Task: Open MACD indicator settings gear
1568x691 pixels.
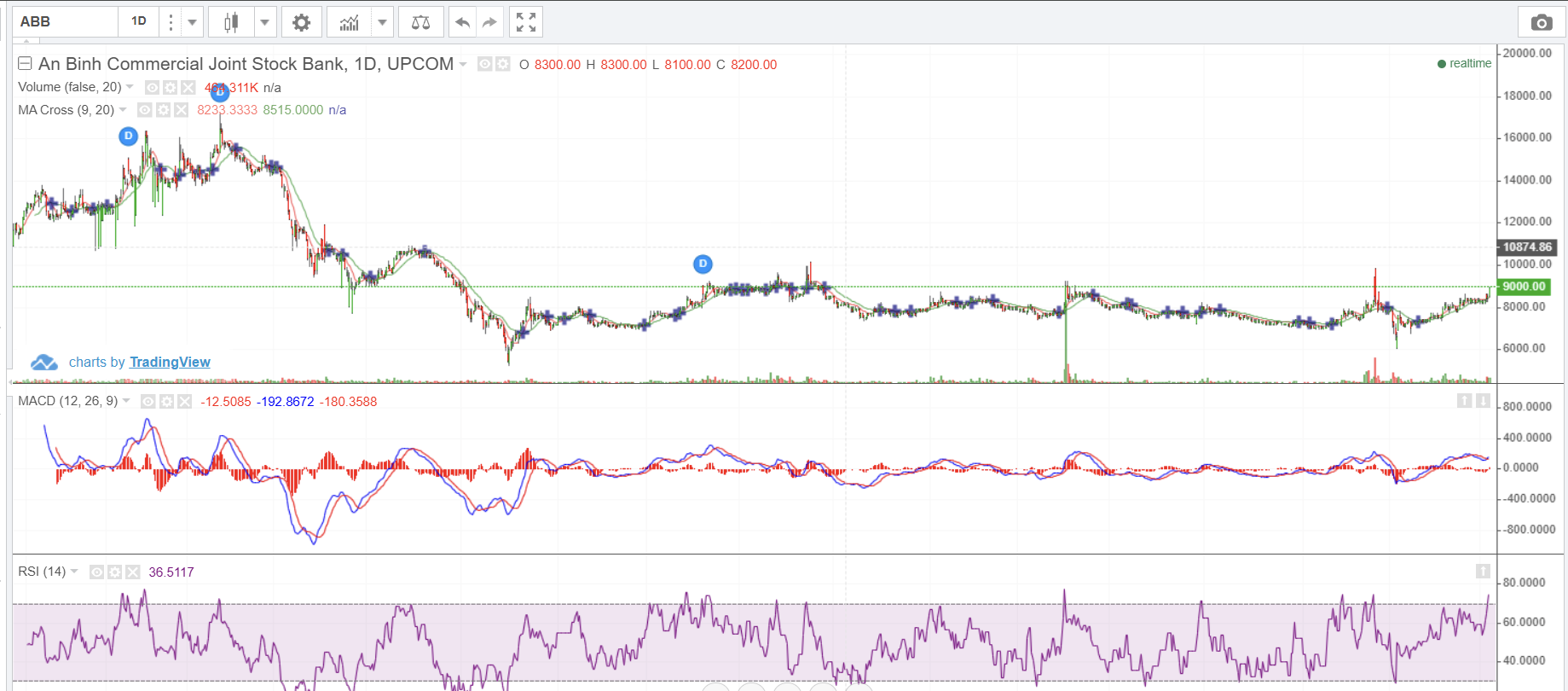Action: 166,402
